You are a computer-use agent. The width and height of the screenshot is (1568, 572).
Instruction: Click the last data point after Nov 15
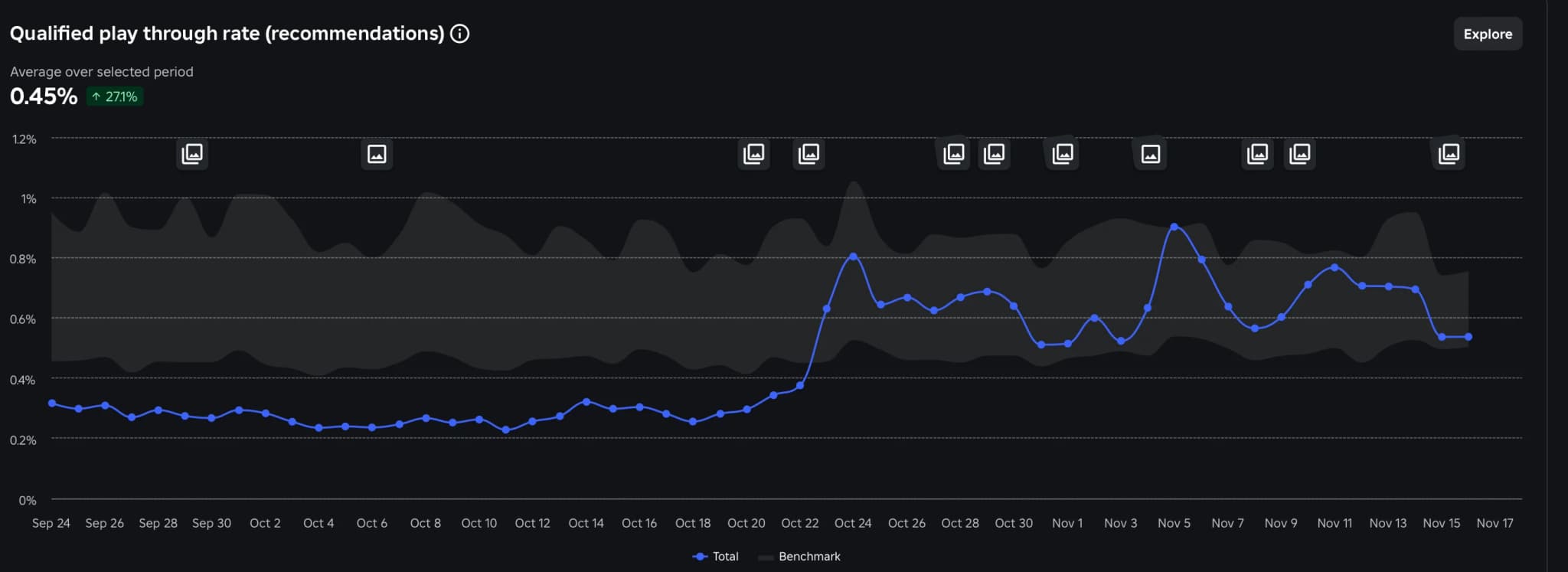pos(1468,337)
